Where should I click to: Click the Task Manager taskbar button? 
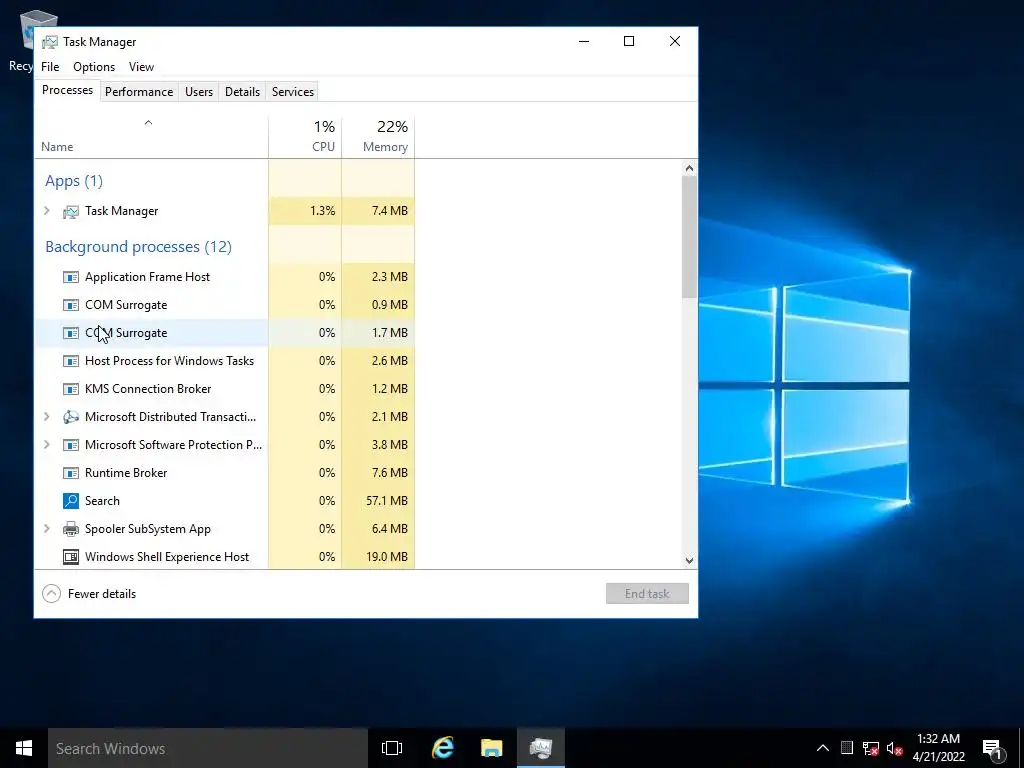[541, 748]
